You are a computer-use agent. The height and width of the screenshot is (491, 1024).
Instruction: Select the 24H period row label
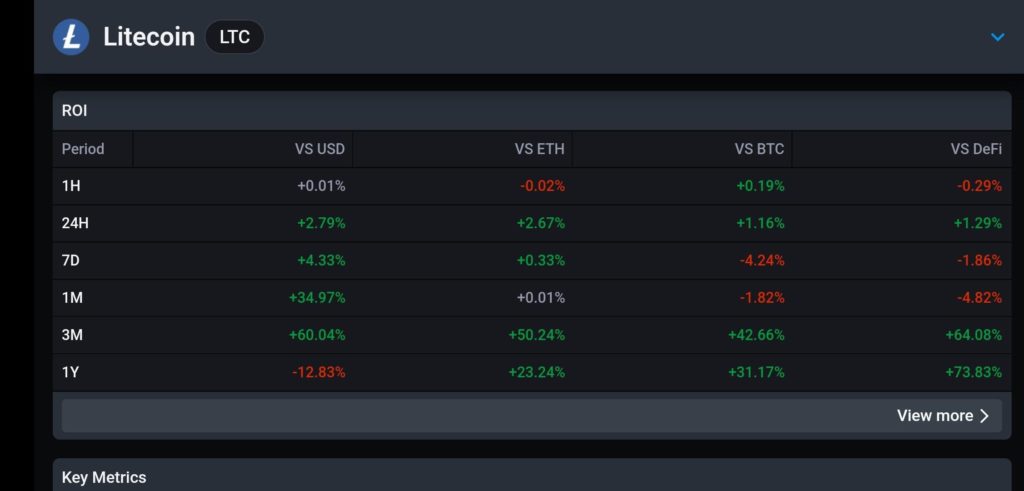[x=75, y=223]
